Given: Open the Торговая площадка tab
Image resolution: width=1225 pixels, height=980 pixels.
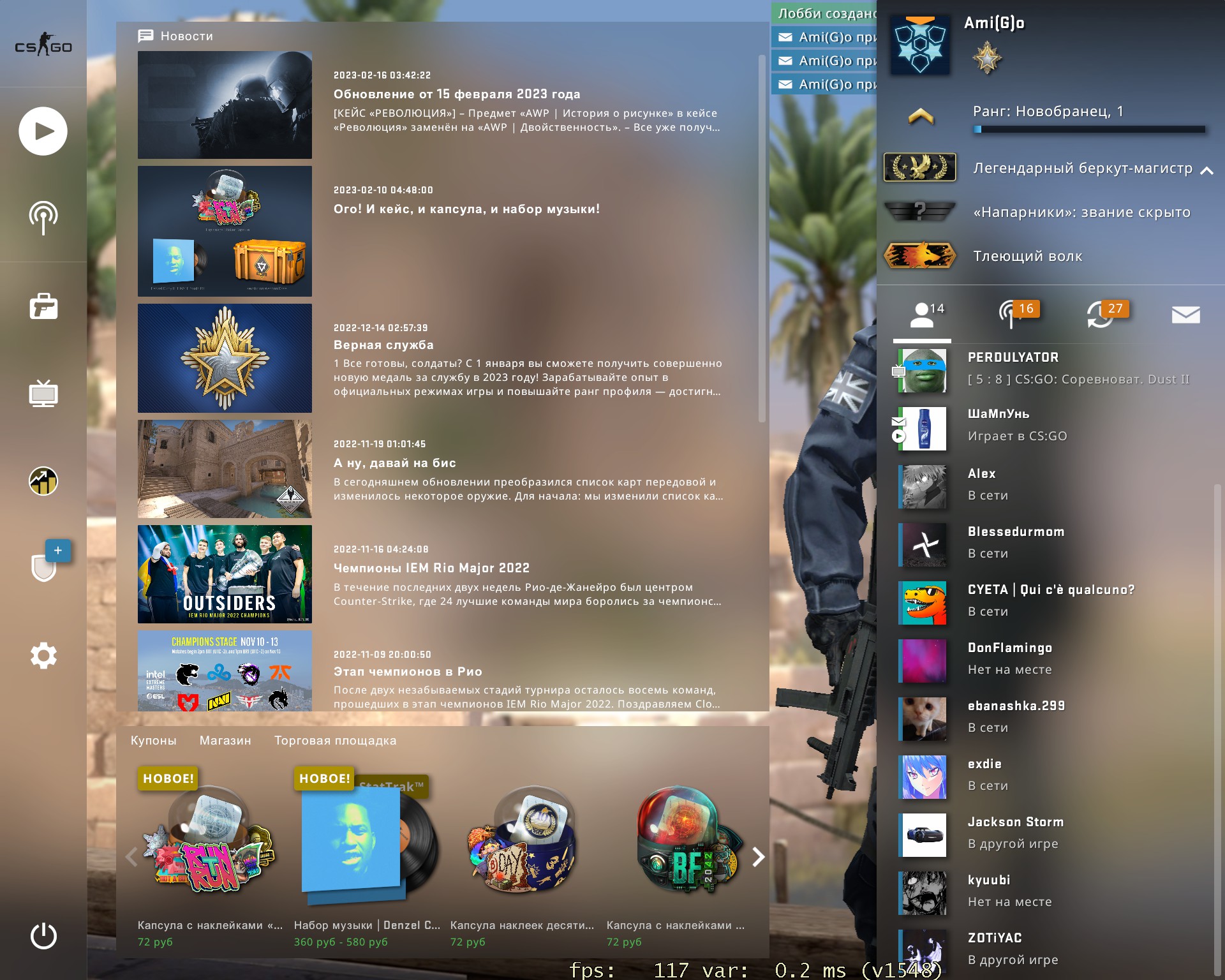Looking at the screenshot, I should 335,741.
